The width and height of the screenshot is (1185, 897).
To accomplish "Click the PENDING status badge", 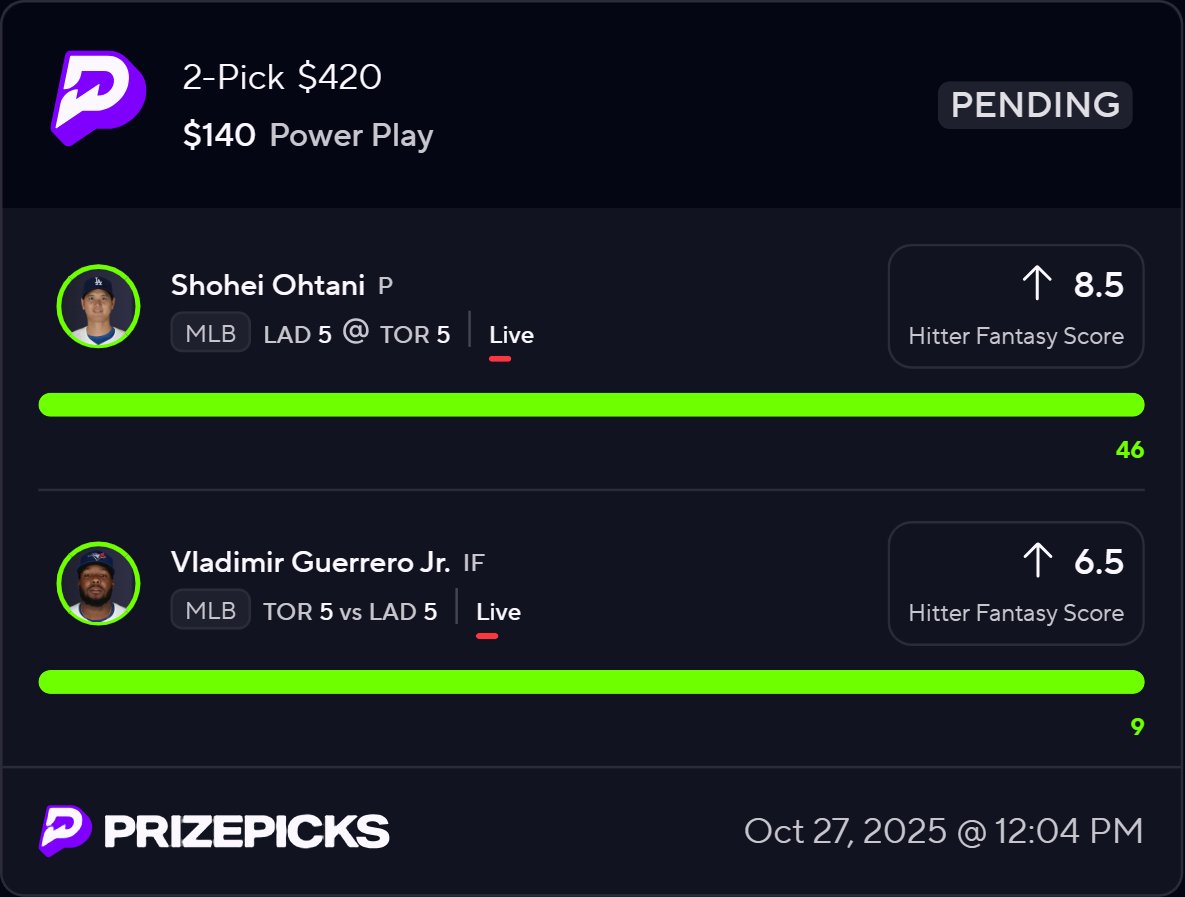I will point(1034,105).
